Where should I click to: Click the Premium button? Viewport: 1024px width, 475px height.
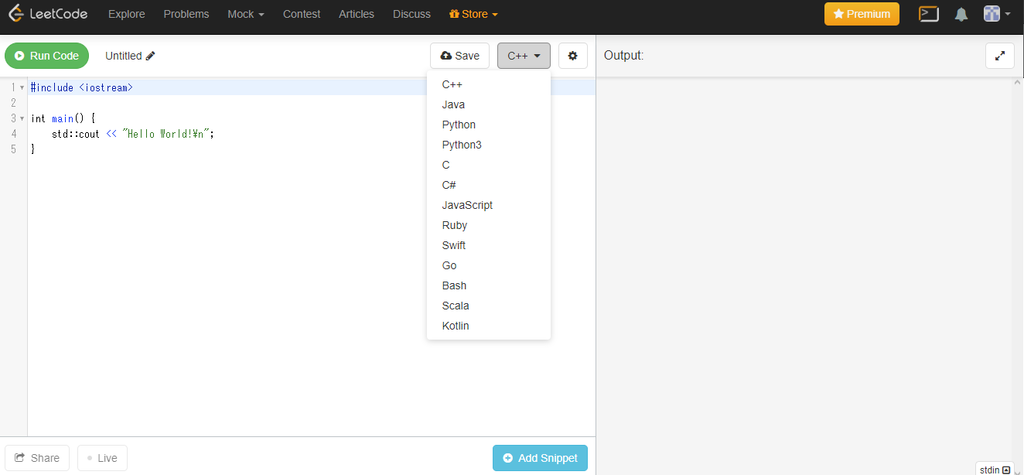tap(861, 14)
